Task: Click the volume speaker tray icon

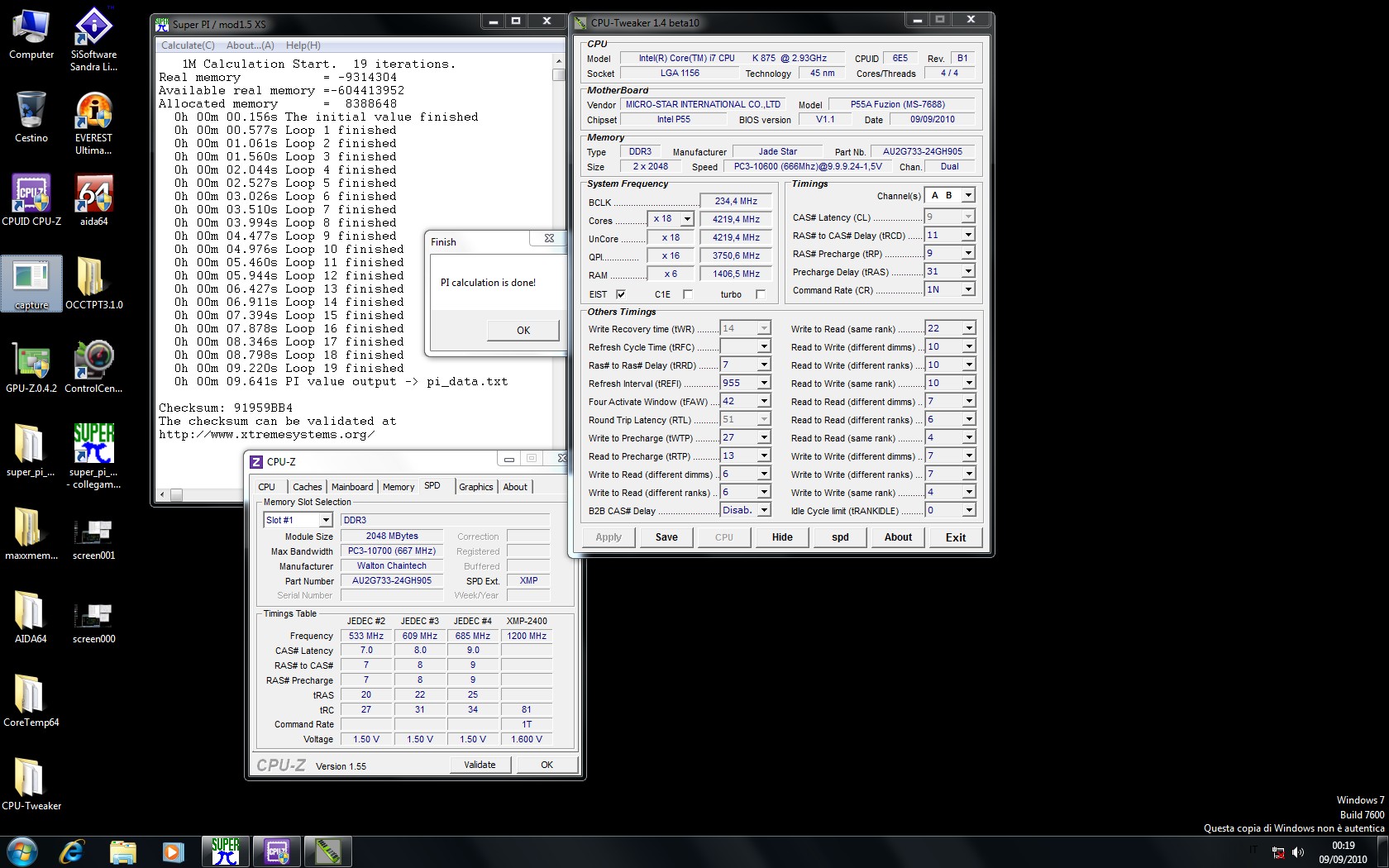Action: coord(1298,852)
